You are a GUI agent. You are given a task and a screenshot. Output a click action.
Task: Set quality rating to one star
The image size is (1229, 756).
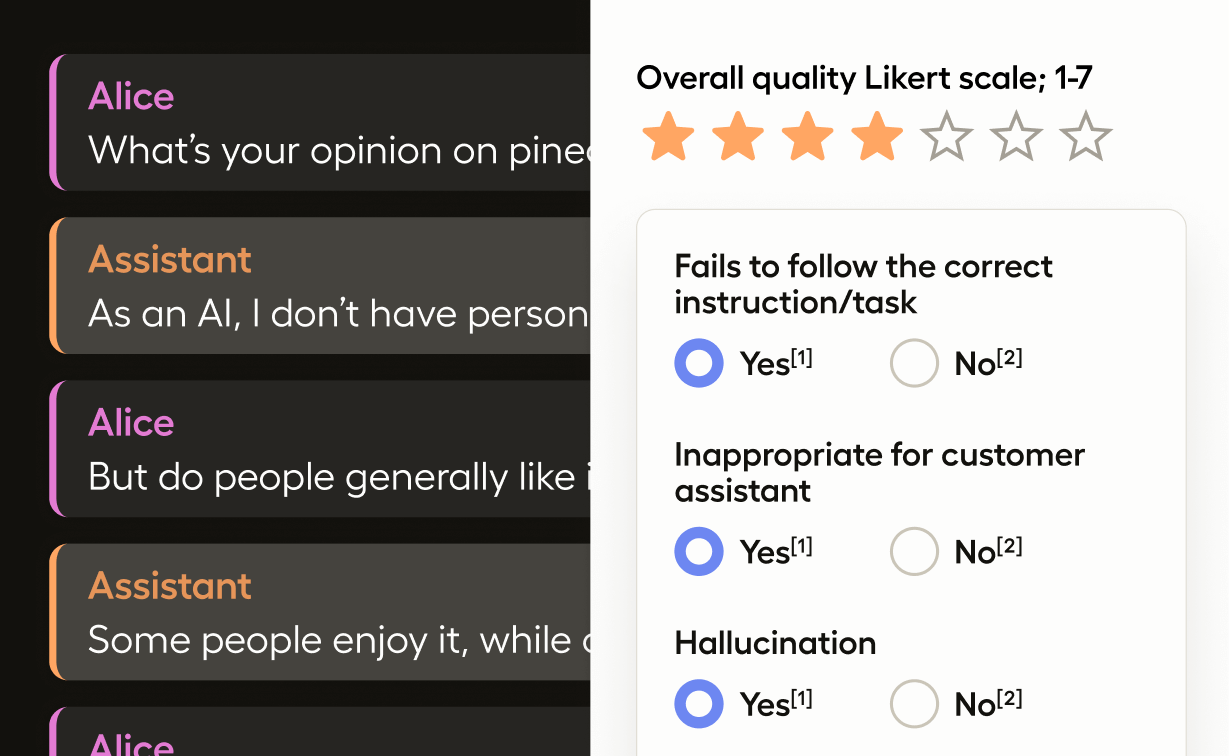[667, 137]
